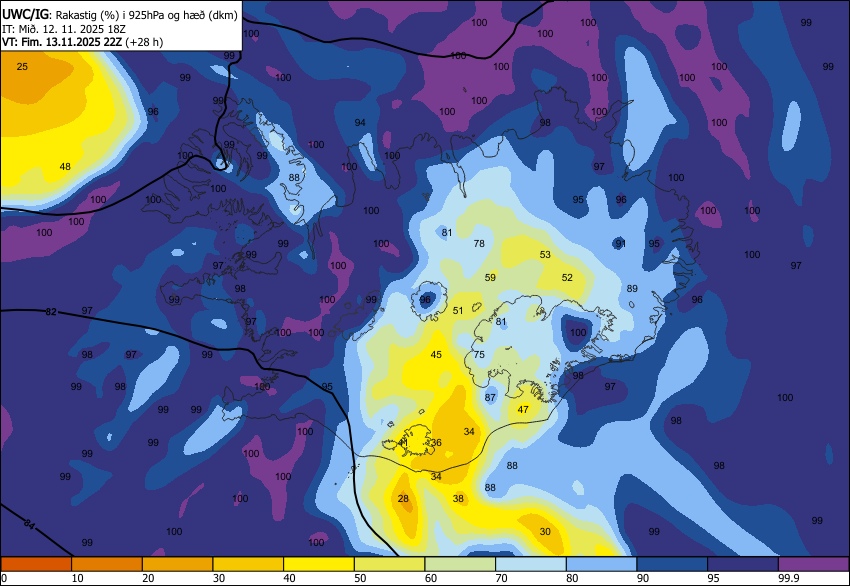Click the legend label '20'
850x586 pixels.
click(x=148, y=578)
